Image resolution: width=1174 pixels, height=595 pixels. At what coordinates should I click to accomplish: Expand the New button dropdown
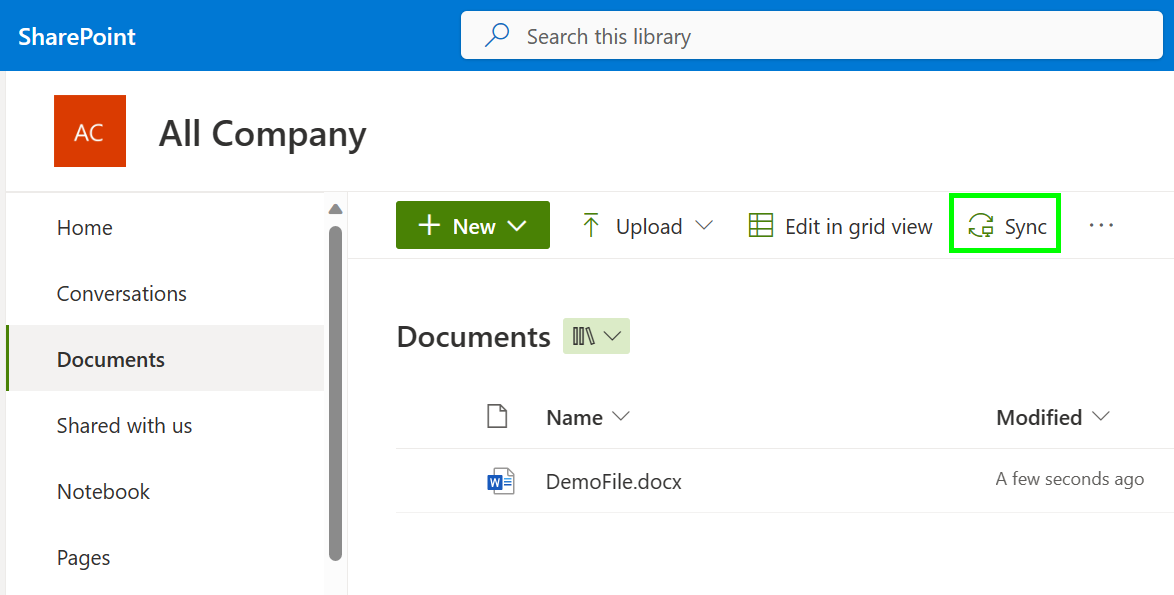click(x=517, y=226)
